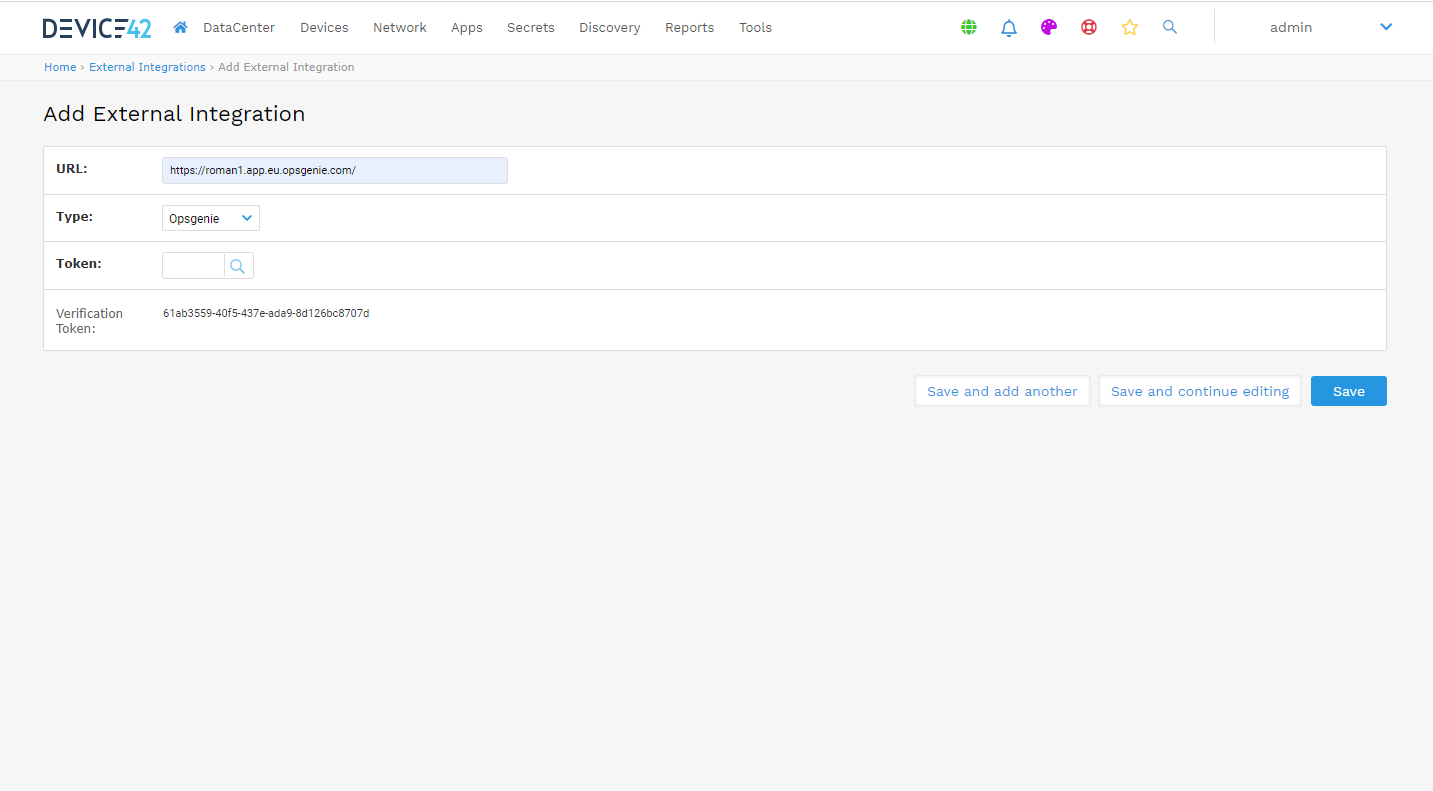Click the Device42 logo
Viewport: 1433px width, 791px height.
point(97,28)
